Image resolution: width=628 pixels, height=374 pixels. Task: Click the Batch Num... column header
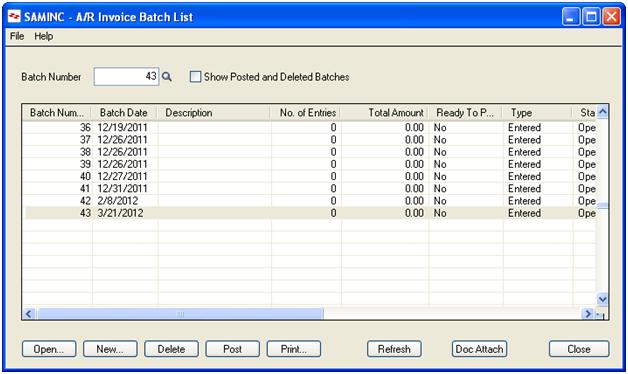coord(57,113)
